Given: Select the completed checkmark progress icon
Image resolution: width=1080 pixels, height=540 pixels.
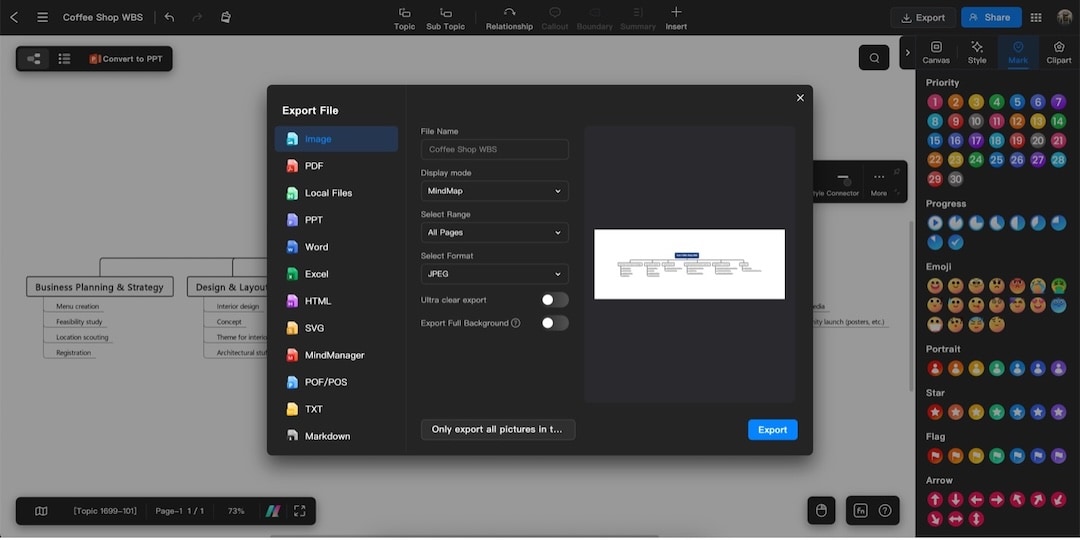Looking at the screenshot, I should pos(955,242).
